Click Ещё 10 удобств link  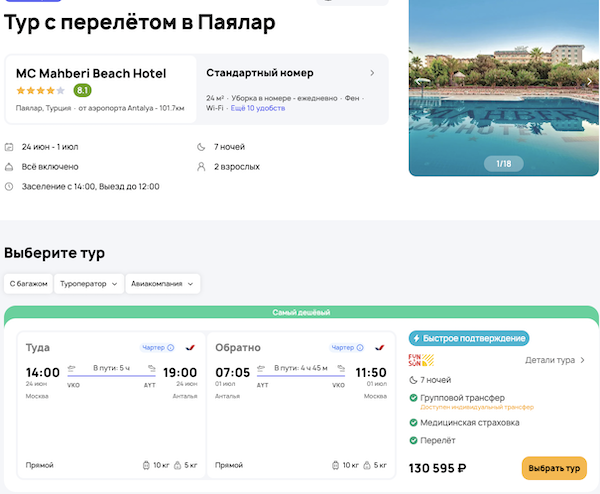258,108
